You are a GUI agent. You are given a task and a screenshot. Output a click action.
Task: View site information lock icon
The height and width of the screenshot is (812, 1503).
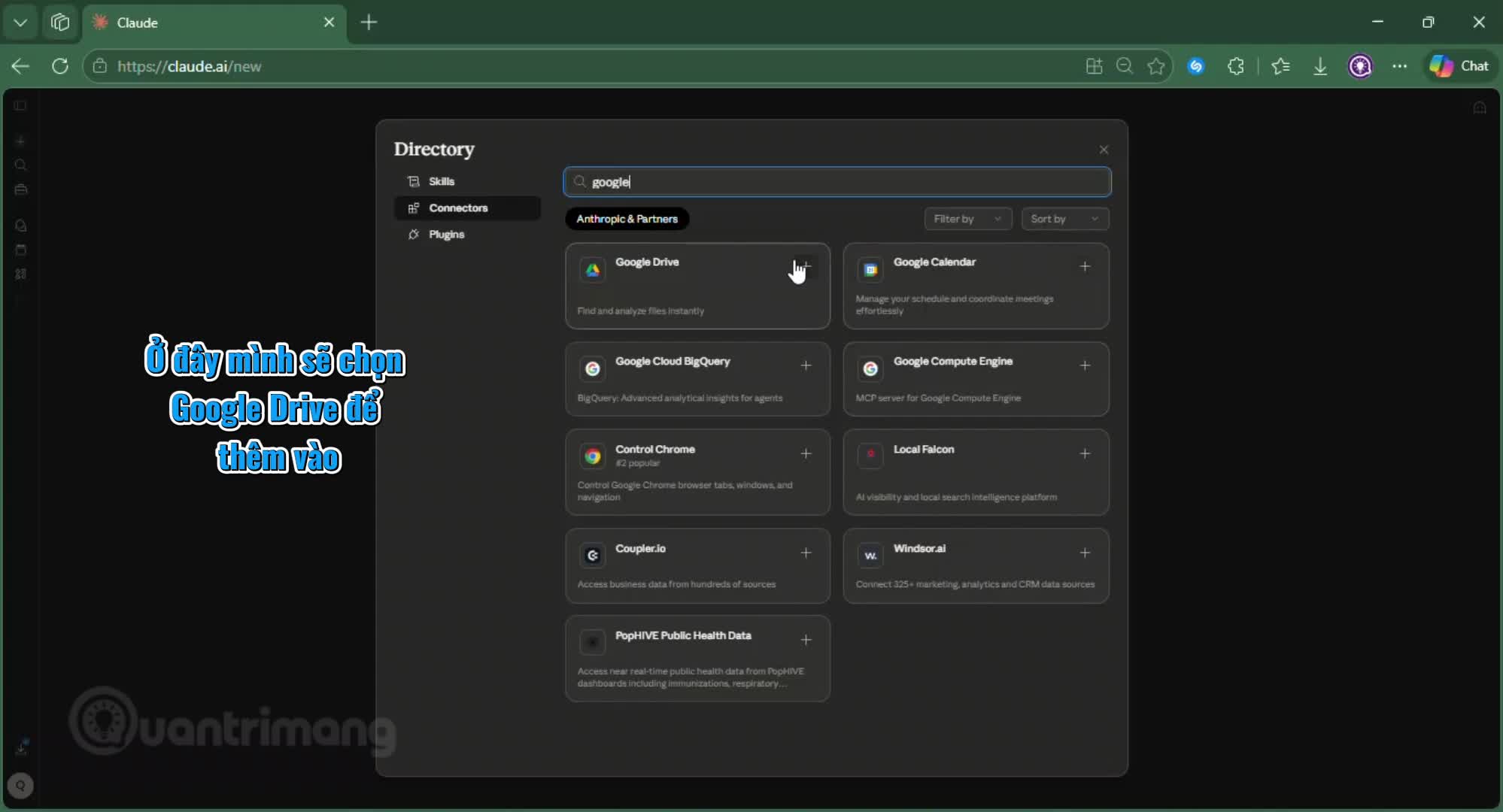point(99,66)
